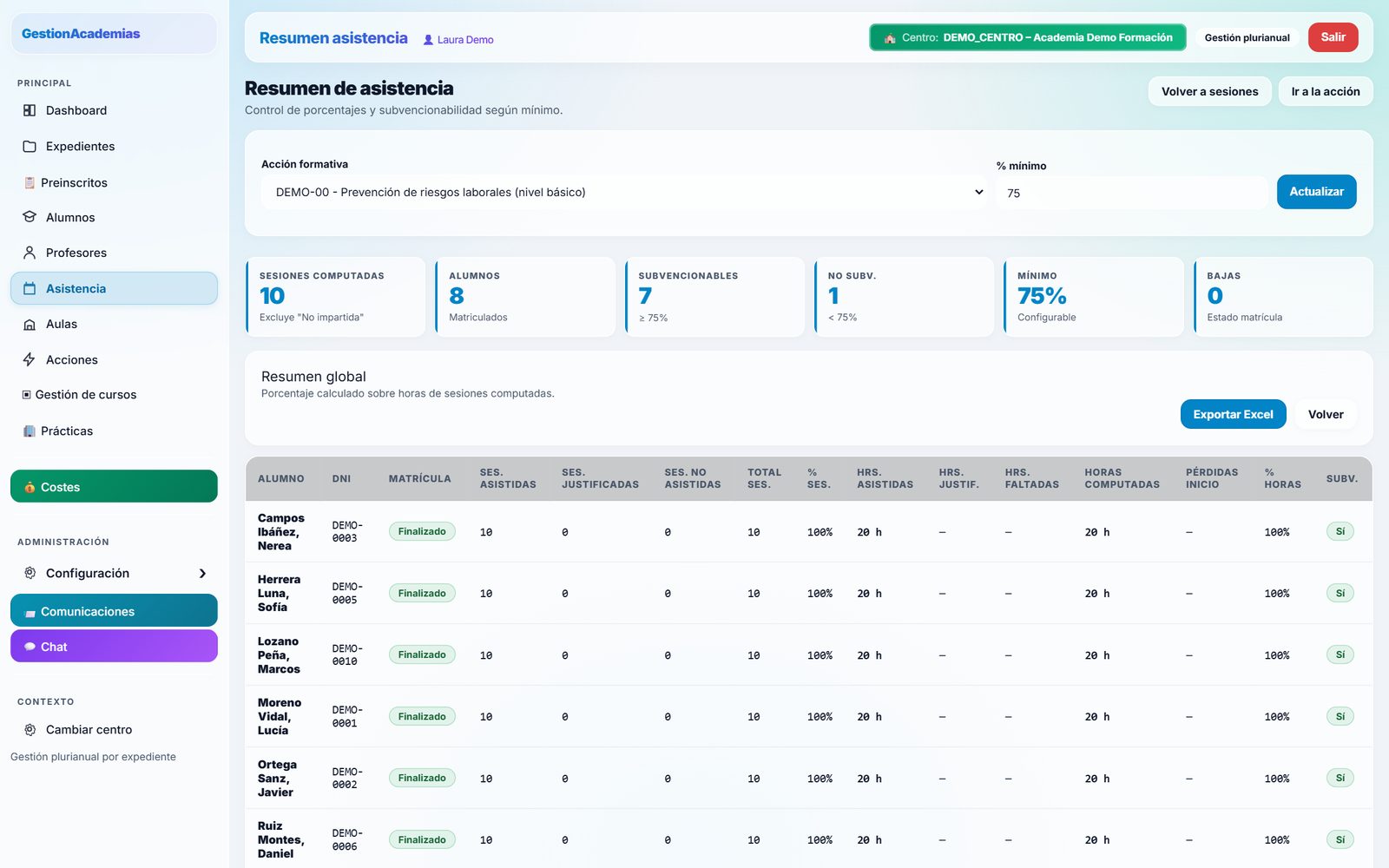
Task: Click the Preinscritos clipboard icon
Action: coord(30,182)
